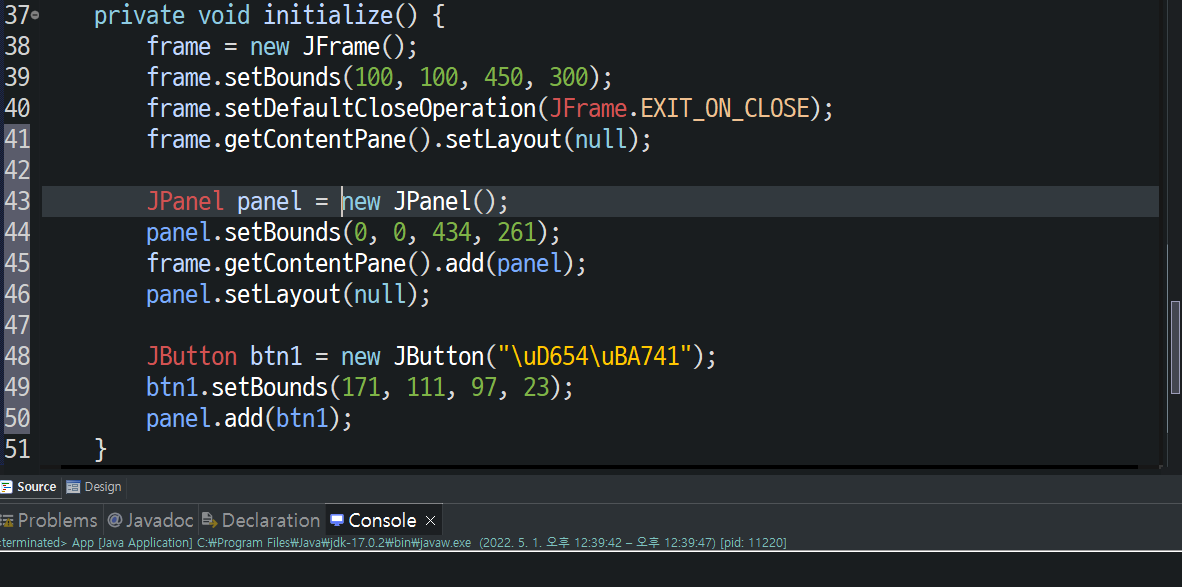Click panel.setLayout(null) statement on line 46
The height and width of the screenshot is (587, 1182).
click(x=289, y=295)
